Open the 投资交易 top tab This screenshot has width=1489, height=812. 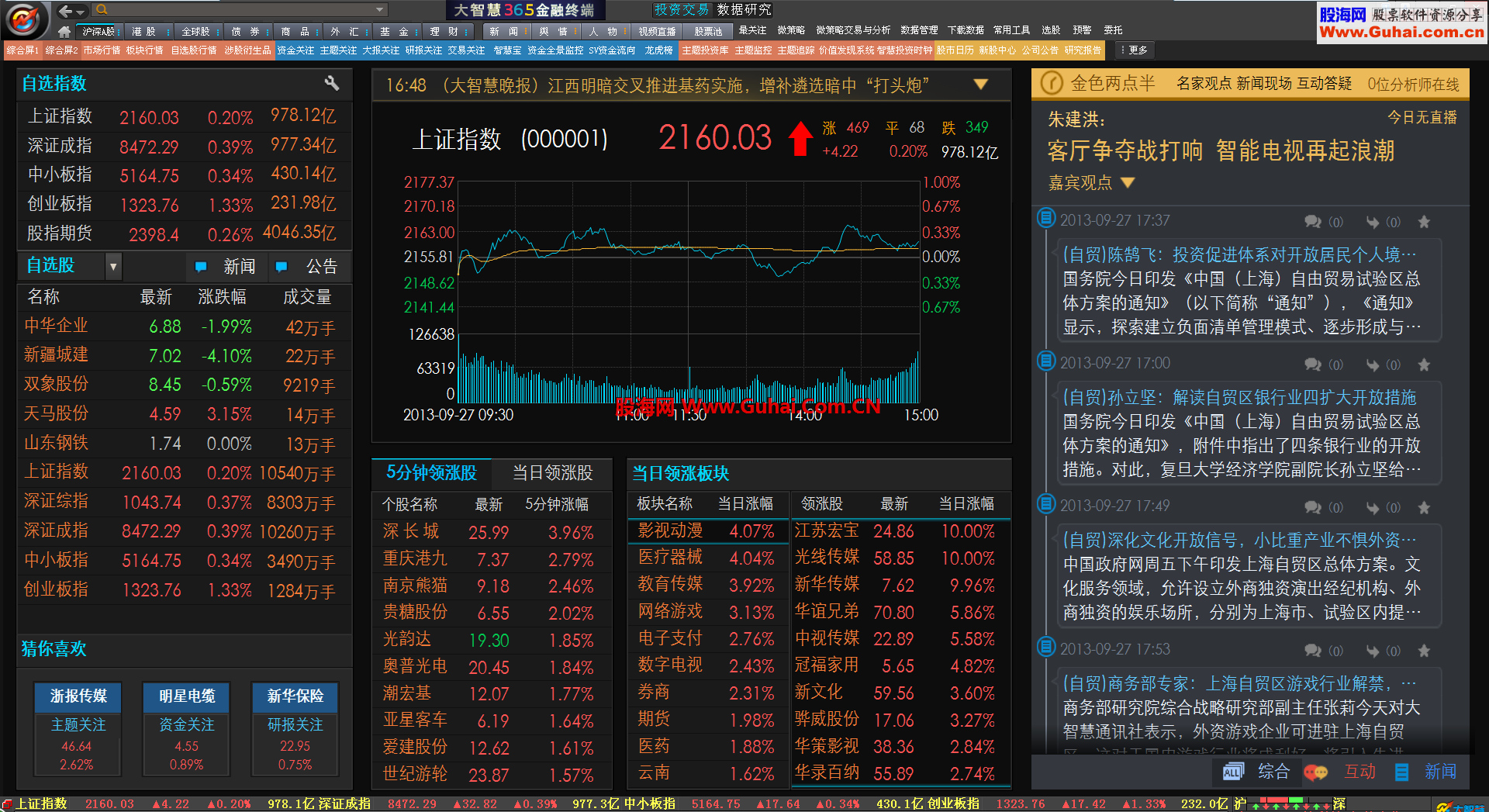click(x=681, y=10)
